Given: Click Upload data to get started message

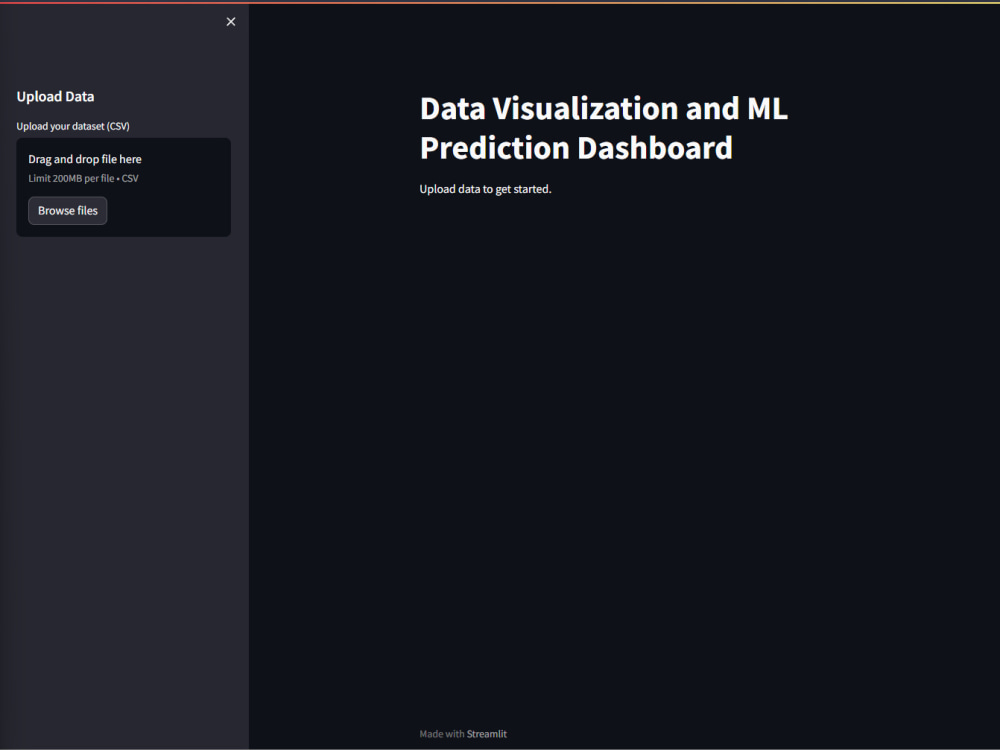Looking at the screenshot, I should [485, 188].
